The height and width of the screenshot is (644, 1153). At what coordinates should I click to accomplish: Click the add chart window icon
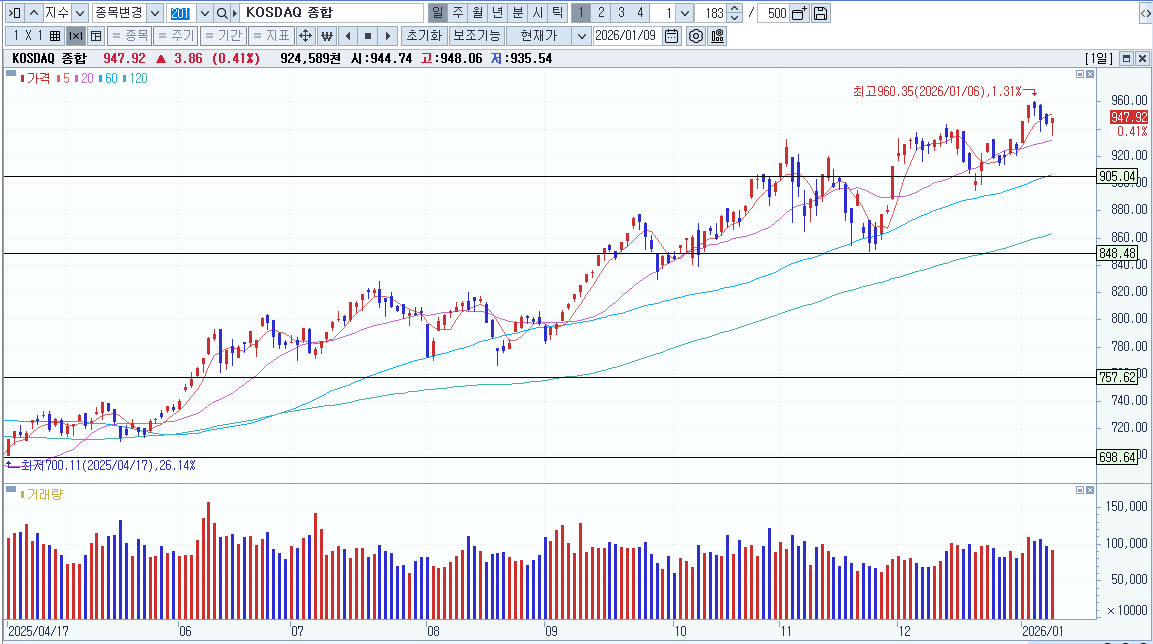coord(799,12)
